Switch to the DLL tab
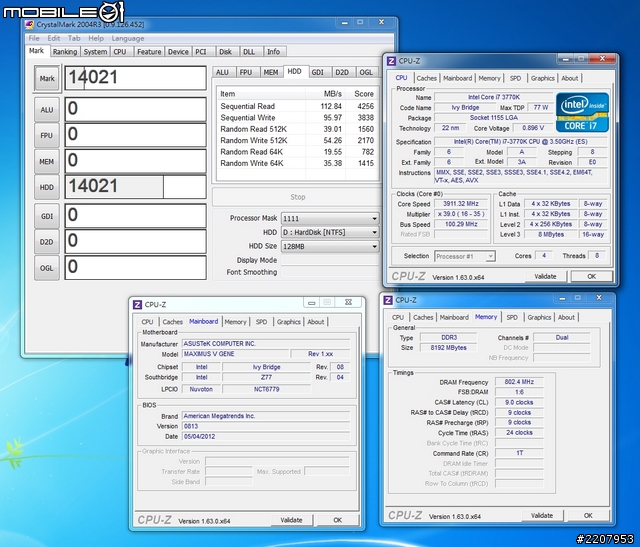This screenshot has height=547, width=640. pyautogui.click(x=249, y=52)
